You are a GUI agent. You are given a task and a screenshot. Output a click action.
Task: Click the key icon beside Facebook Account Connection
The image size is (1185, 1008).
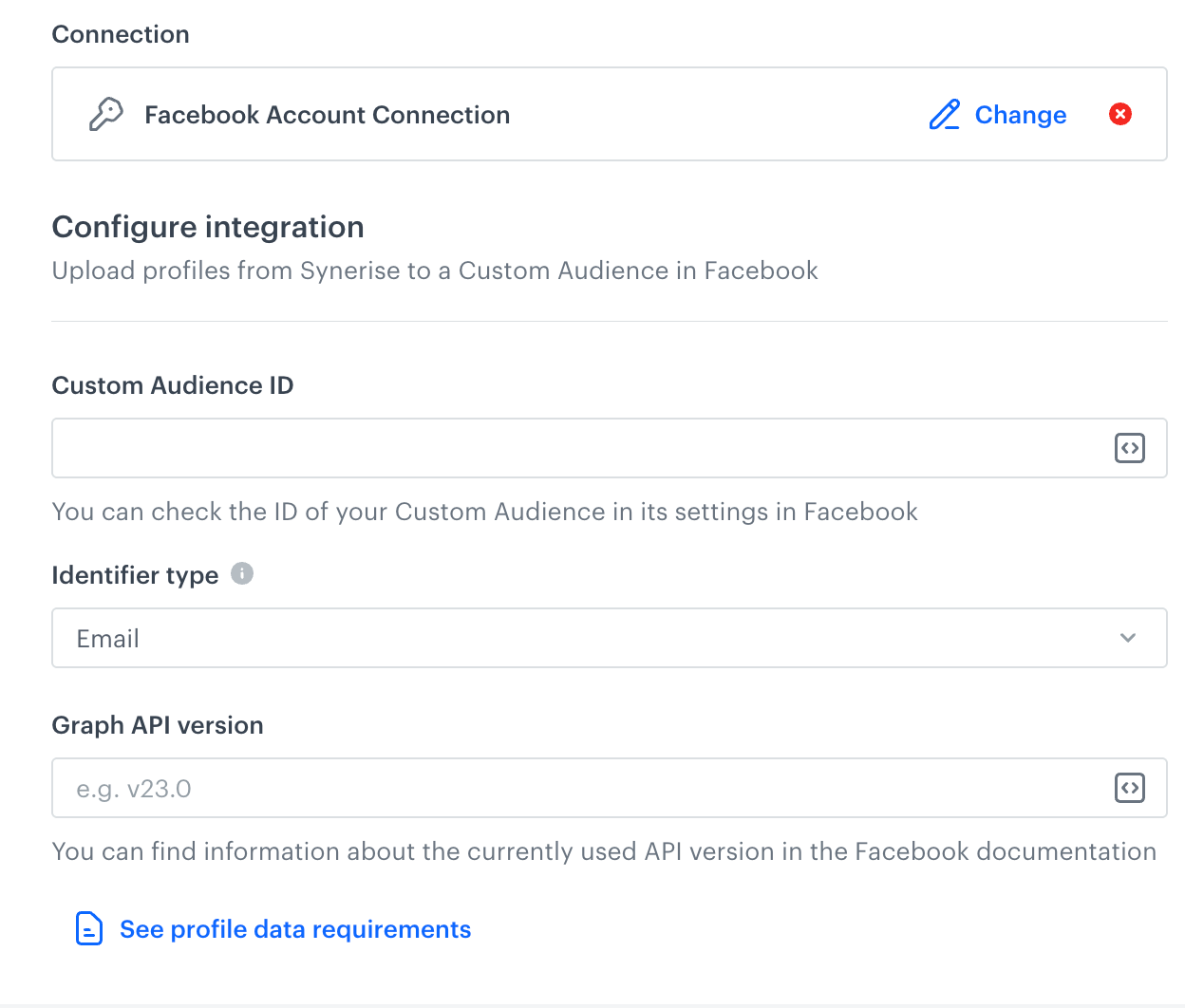click(105, 114)
